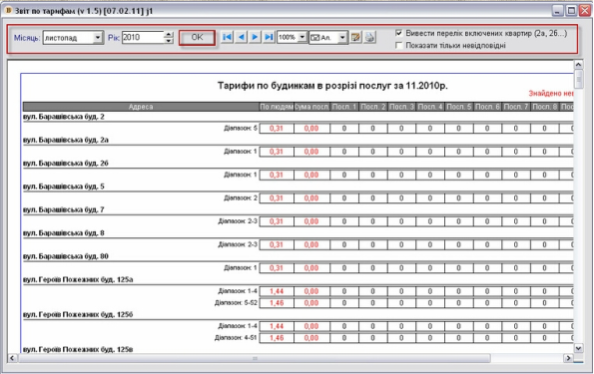
Task: Select row 'вул. Барашівська буд. 2'
Action: pyautogui.click(x=64, y=117)
